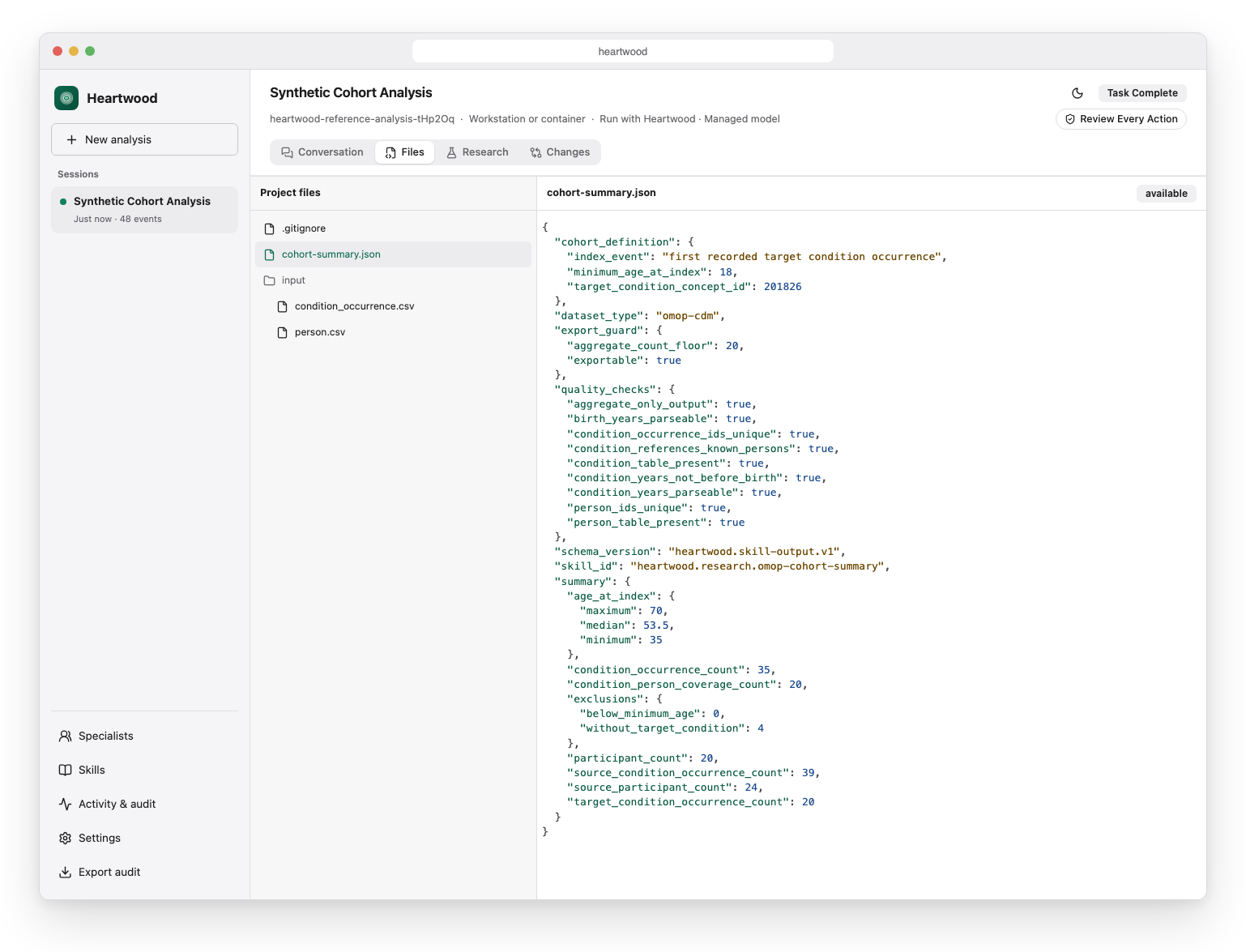The width and height of the screenshot is (1246, 952).
Task: Open person.csv file
Action: pos(394,332)
